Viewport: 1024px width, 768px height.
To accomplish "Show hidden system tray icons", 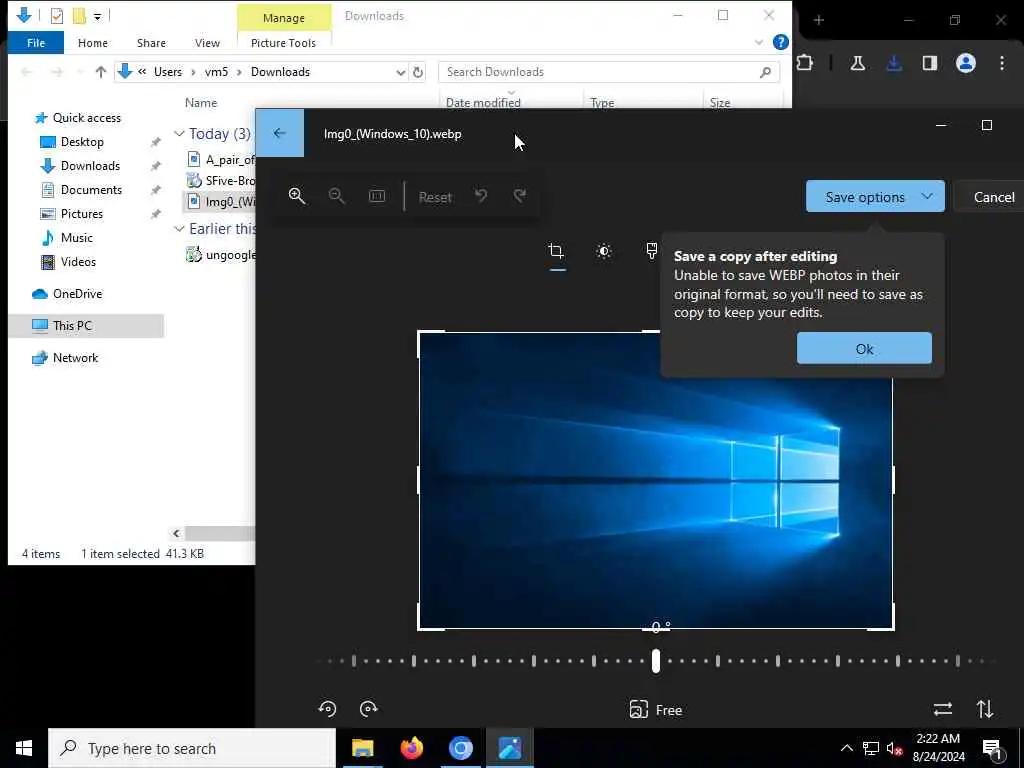I will pos(846,748).
